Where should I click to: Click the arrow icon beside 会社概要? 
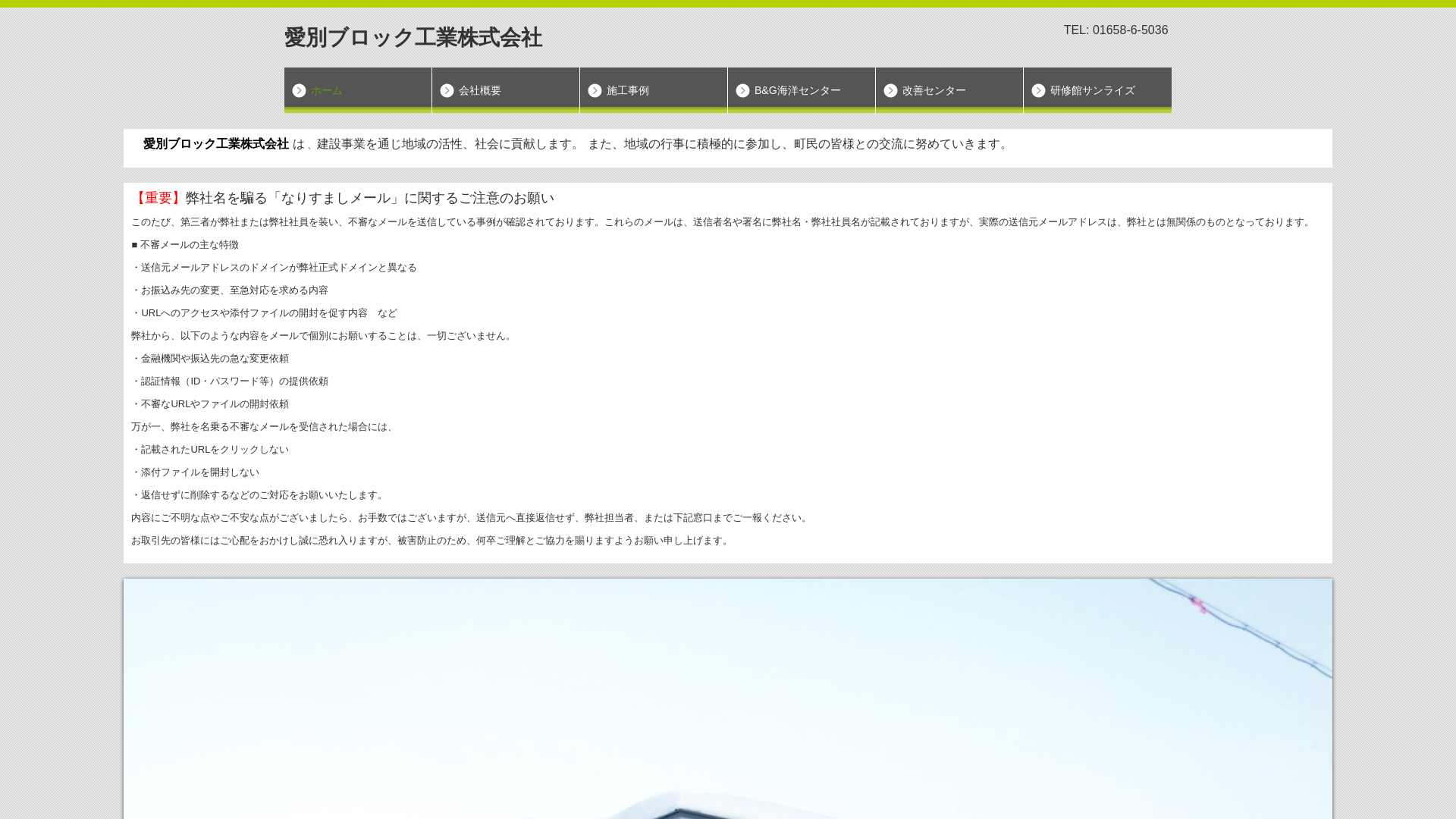(x=447, y=91)
